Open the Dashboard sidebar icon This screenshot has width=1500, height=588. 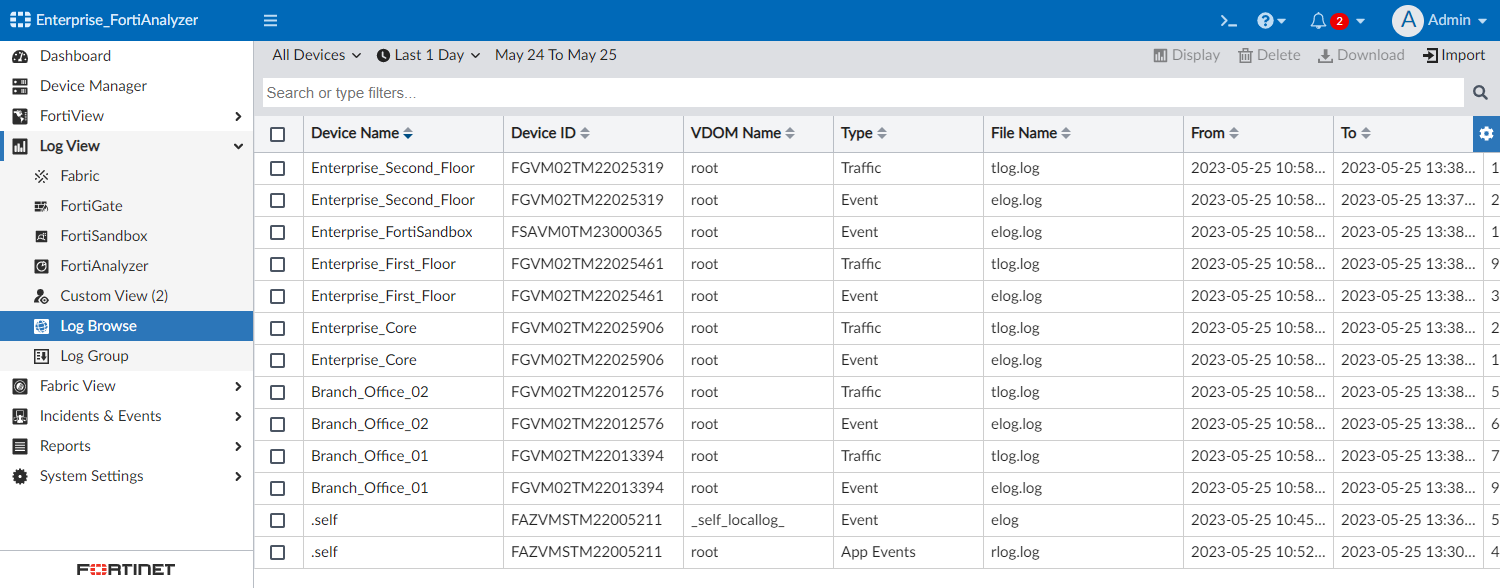[x=22, y=55]
